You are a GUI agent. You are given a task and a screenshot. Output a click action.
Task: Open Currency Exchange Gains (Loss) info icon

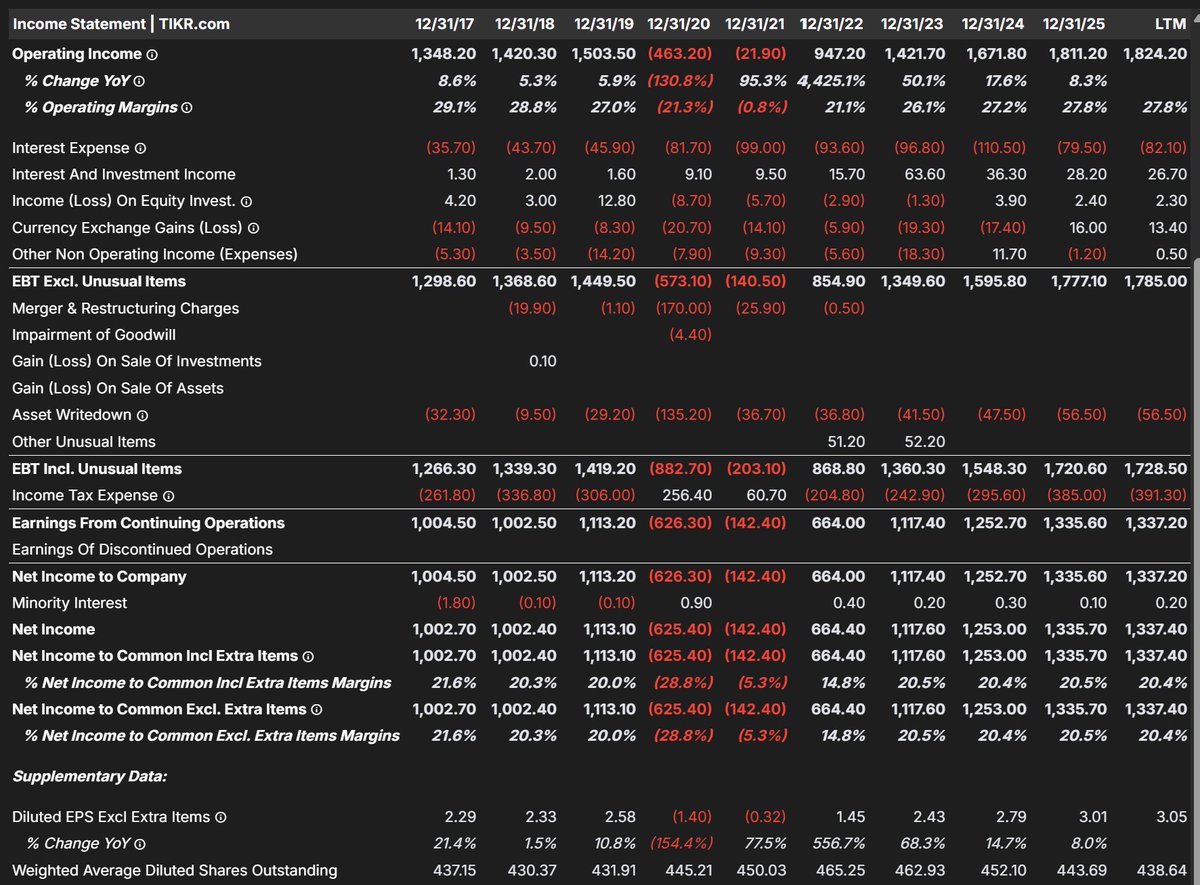(x=254, y=228)
